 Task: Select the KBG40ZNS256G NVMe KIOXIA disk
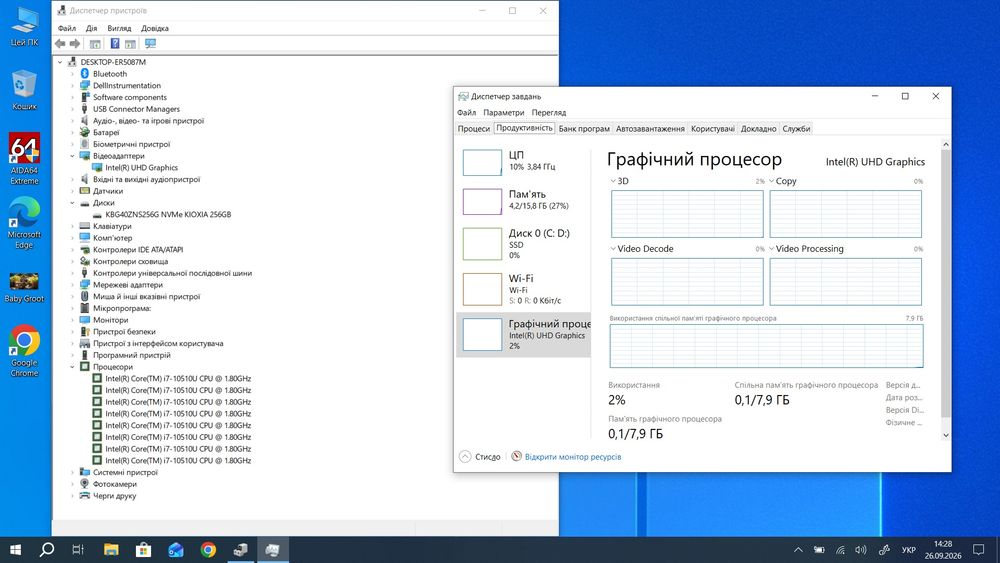pos(168,214)
